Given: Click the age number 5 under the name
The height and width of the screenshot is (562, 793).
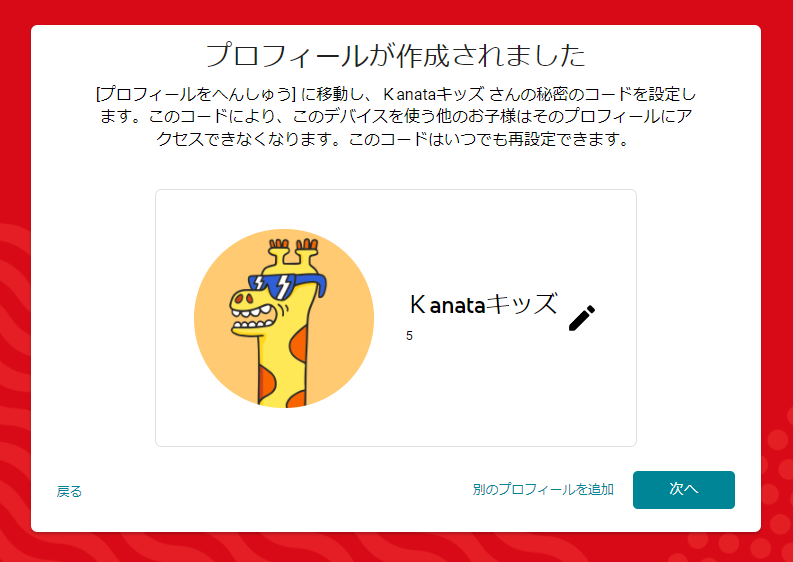Looking at the screenshot, I should pyautogui.click(x=409, y=336).
